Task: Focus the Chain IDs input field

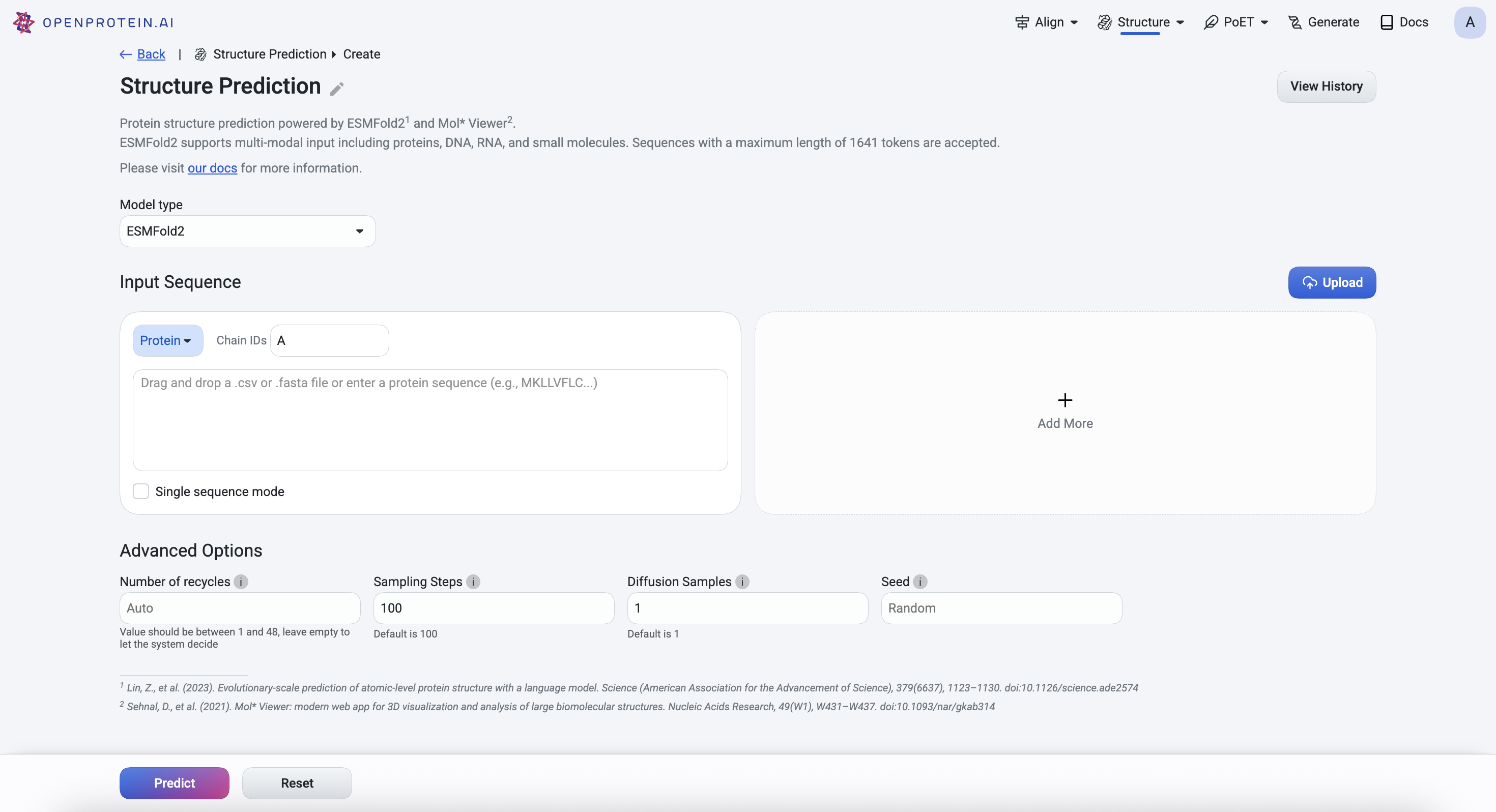Action: click(330, 341)
